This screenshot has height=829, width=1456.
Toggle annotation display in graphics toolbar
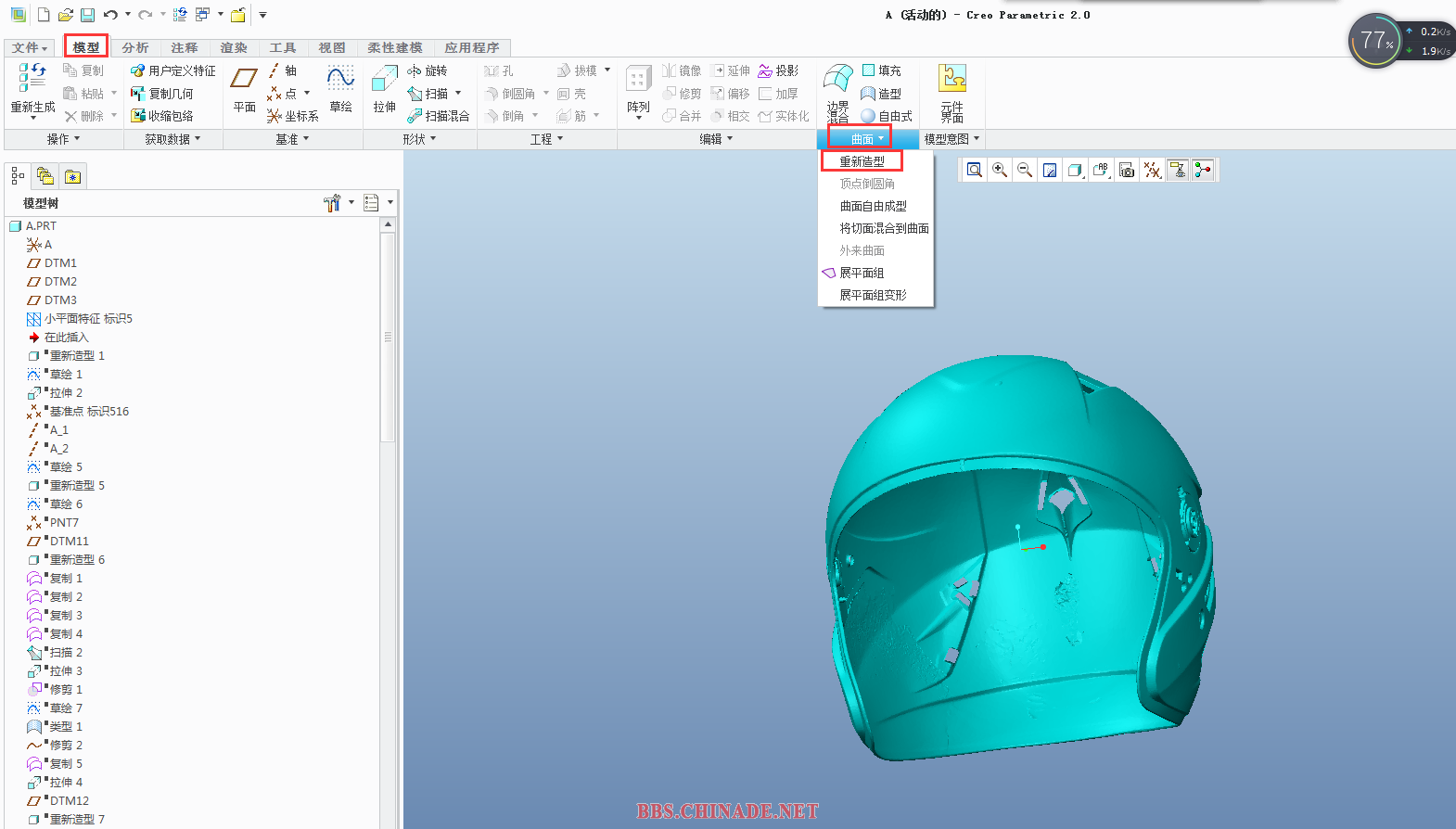[x=1178, y=170]
